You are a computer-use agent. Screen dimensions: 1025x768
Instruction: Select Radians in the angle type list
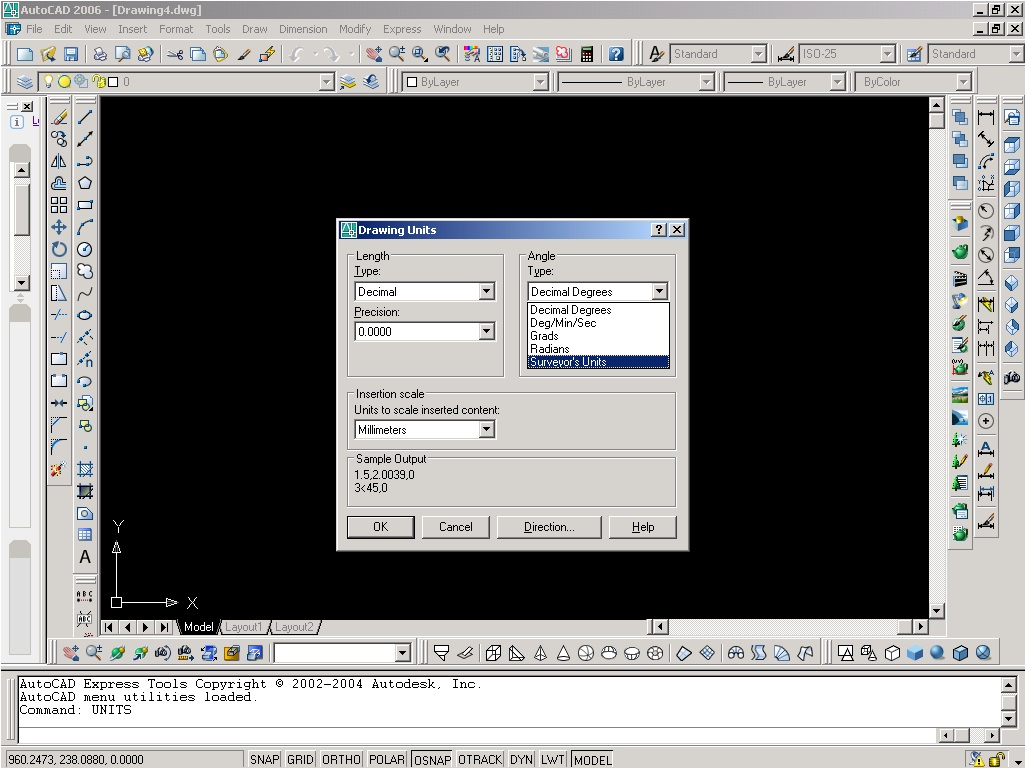coord(598,348)
